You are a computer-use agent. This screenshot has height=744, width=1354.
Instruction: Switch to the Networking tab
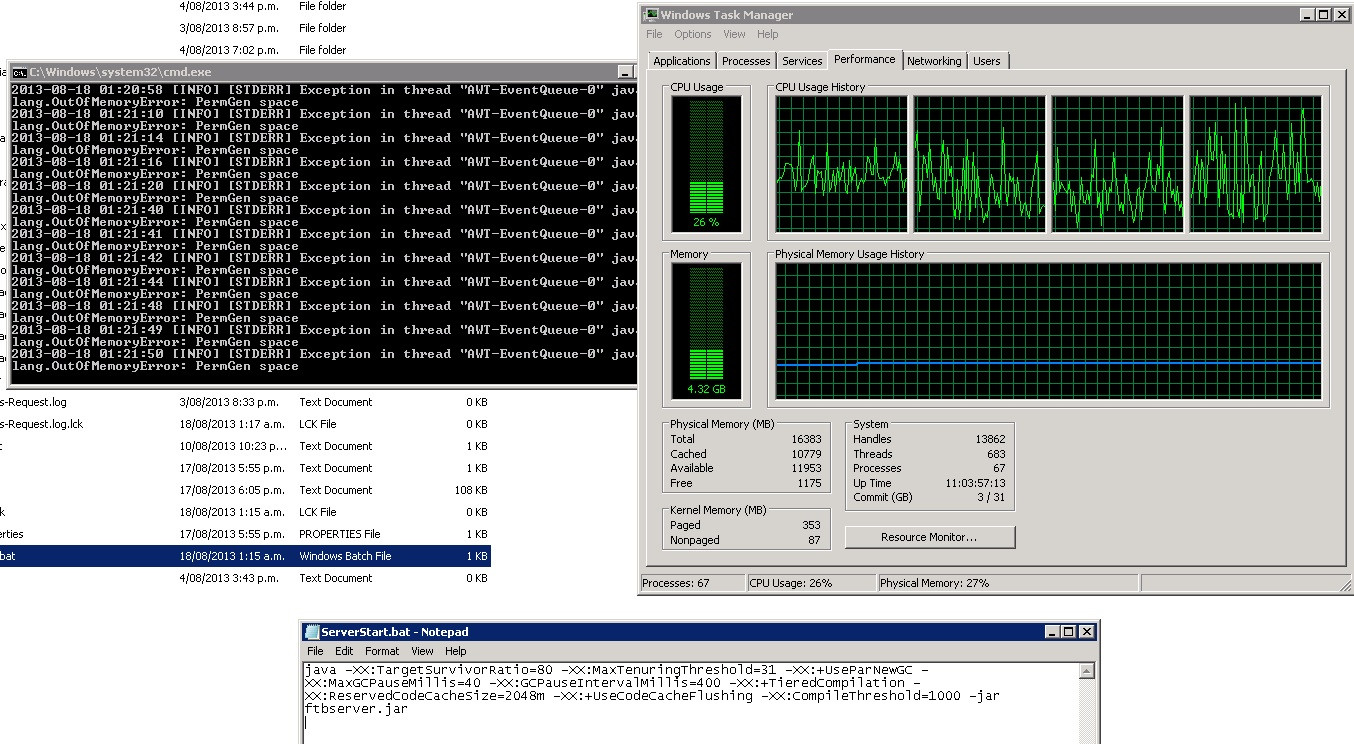pos(934,61)
